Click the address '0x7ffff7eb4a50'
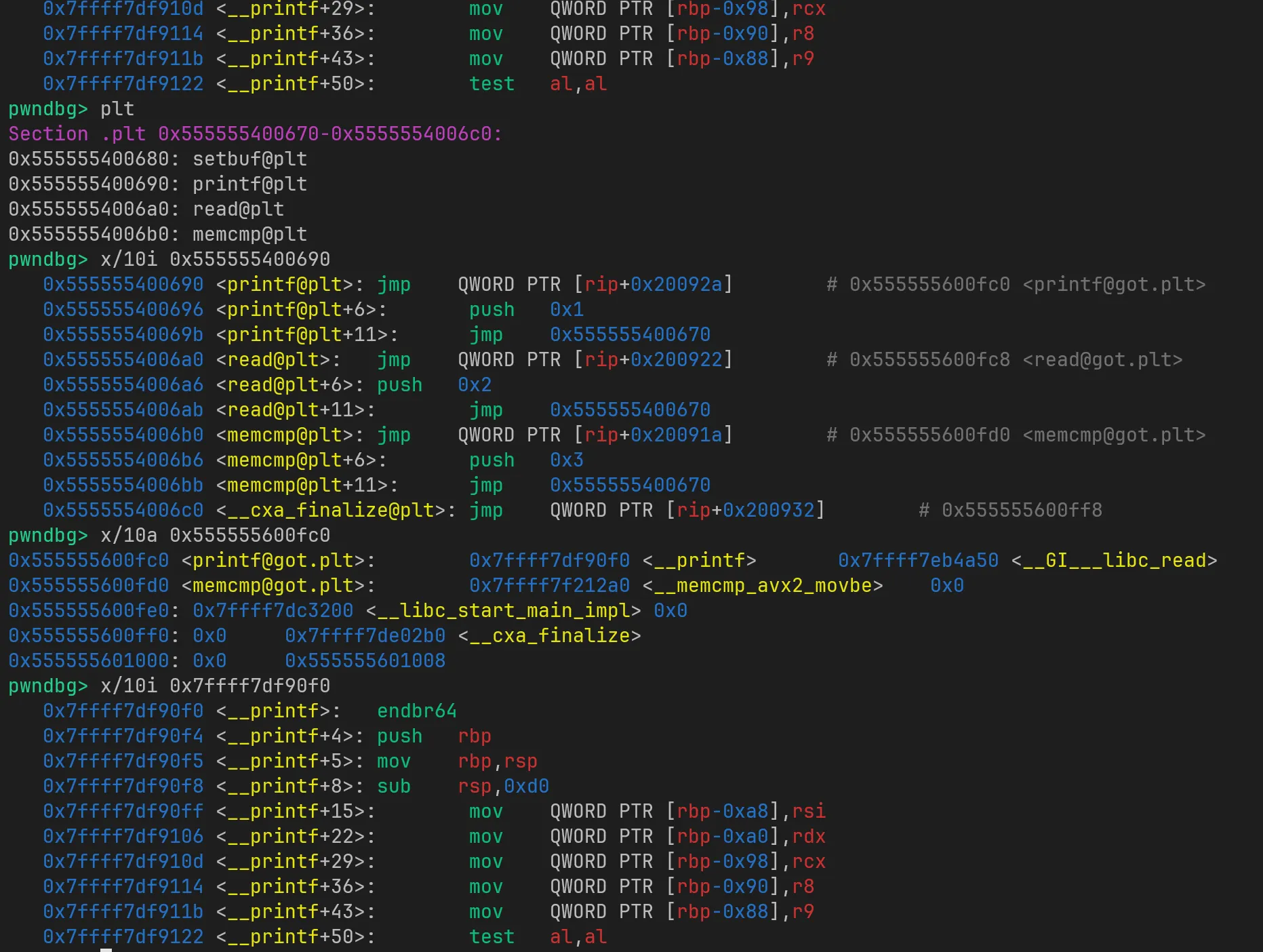The width and height of the screenshot is (1263, 952). [918, 561]
